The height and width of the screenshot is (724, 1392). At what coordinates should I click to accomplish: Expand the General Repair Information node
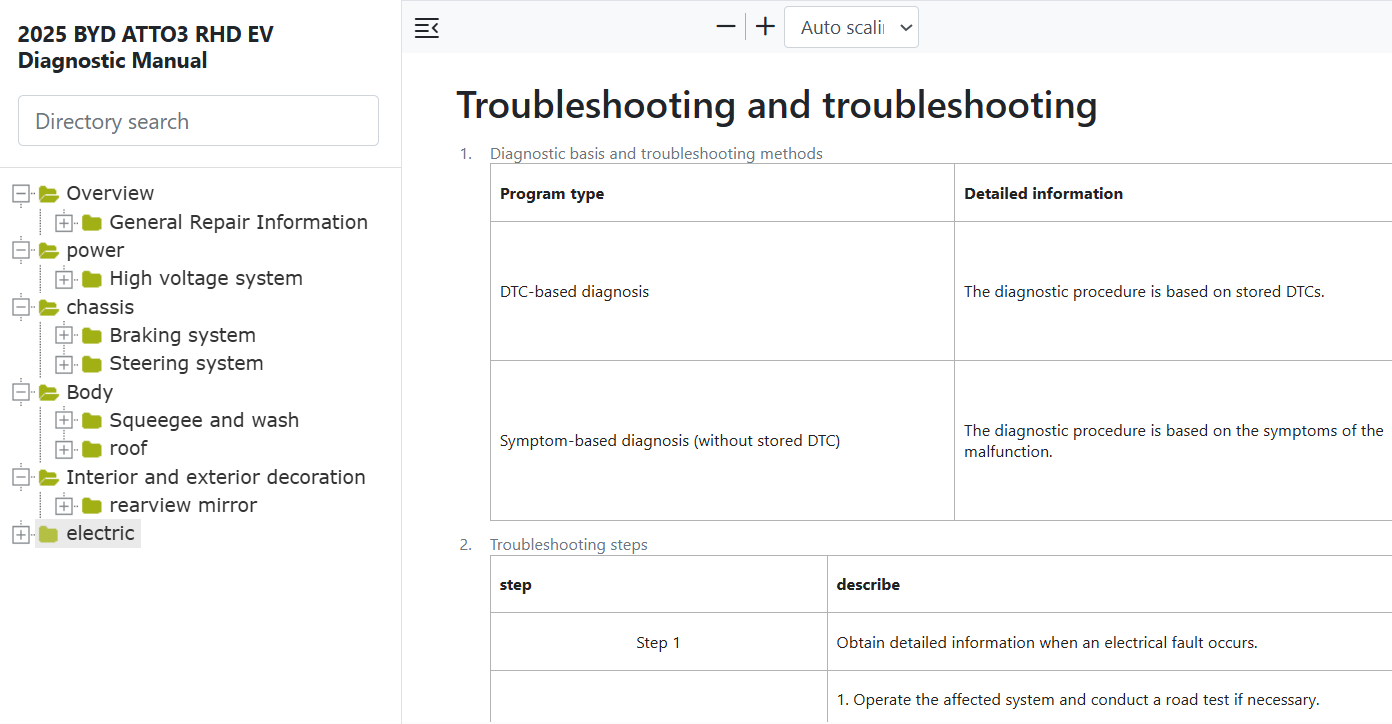click(64, 222)
